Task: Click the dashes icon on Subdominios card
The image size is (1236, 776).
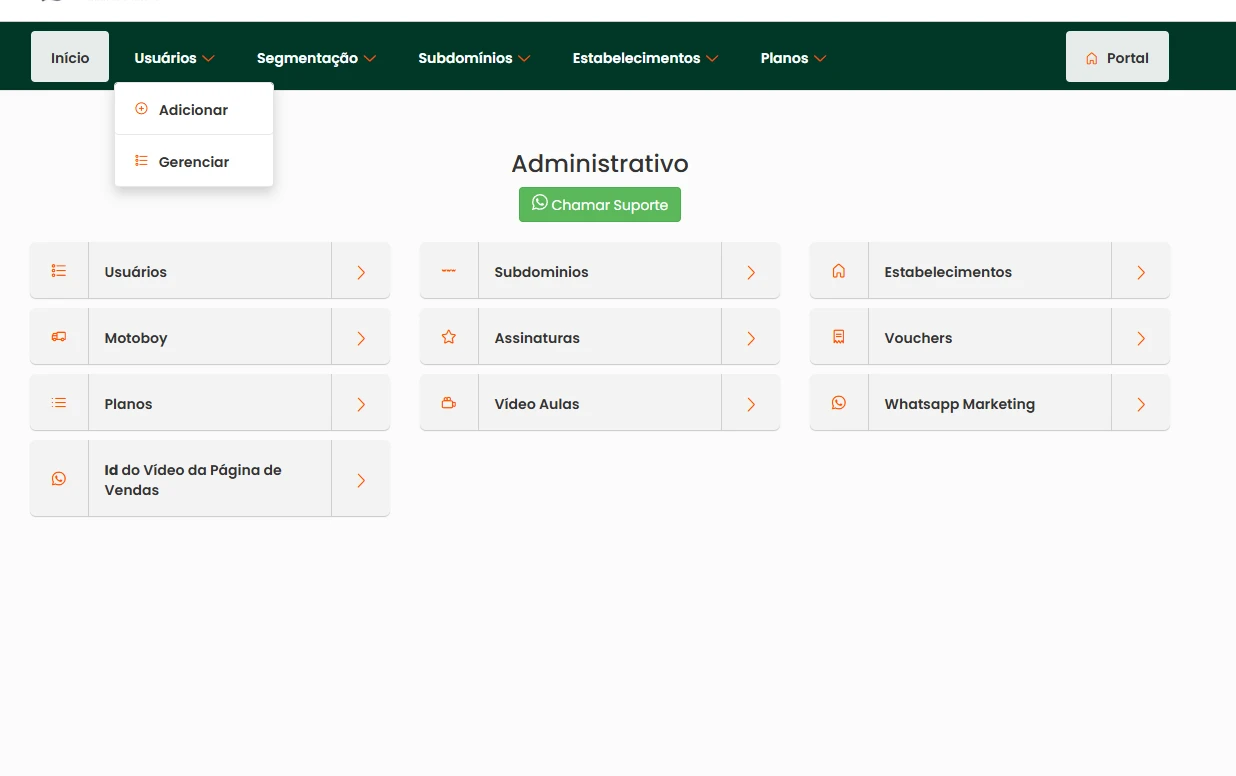Action: pyautogui.click(x=449, y=271)
